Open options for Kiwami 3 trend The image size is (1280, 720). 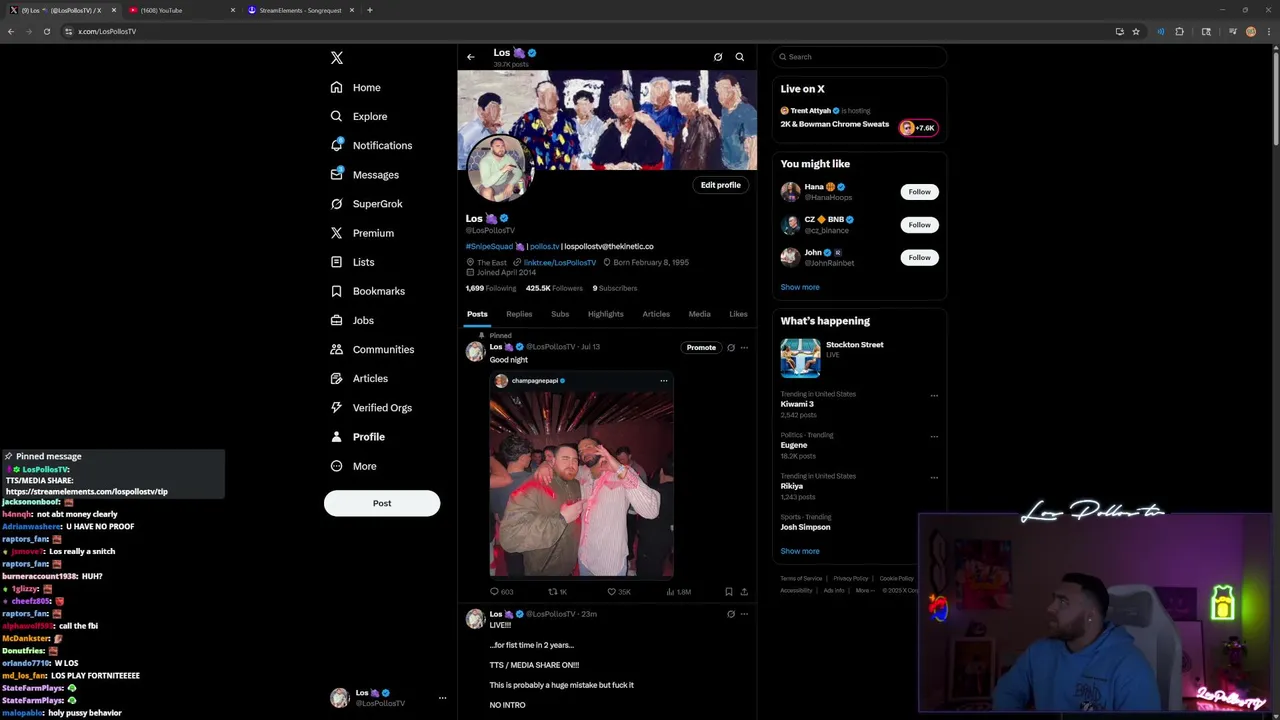[x=934, y=396]
